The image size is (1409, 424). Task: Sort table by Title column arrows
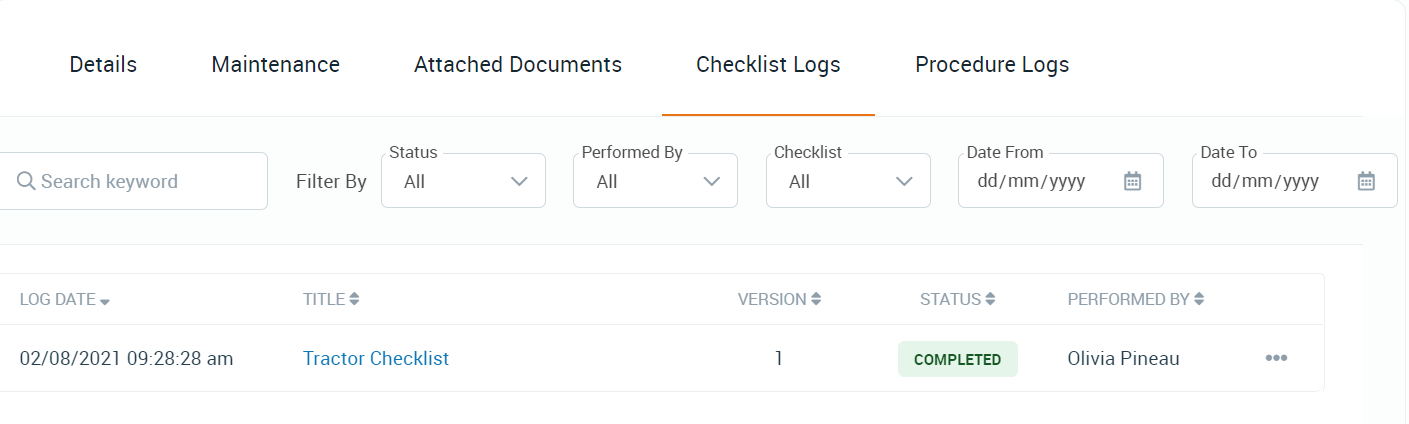click(354, 299)
